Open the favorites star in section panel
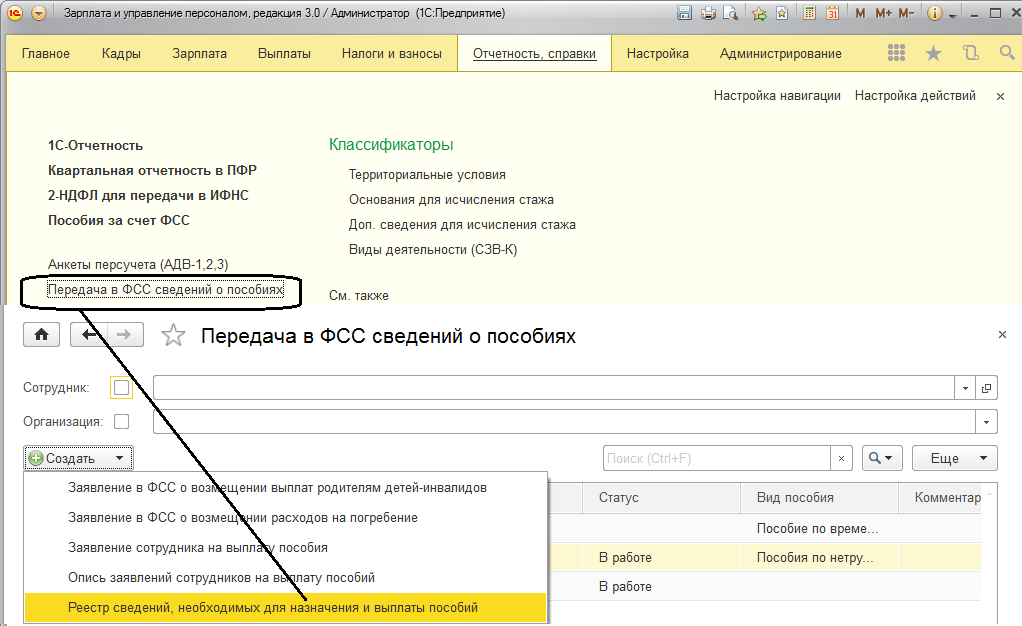The width and height of the screenshot is (1022, 626). click(x=933, y=54)
